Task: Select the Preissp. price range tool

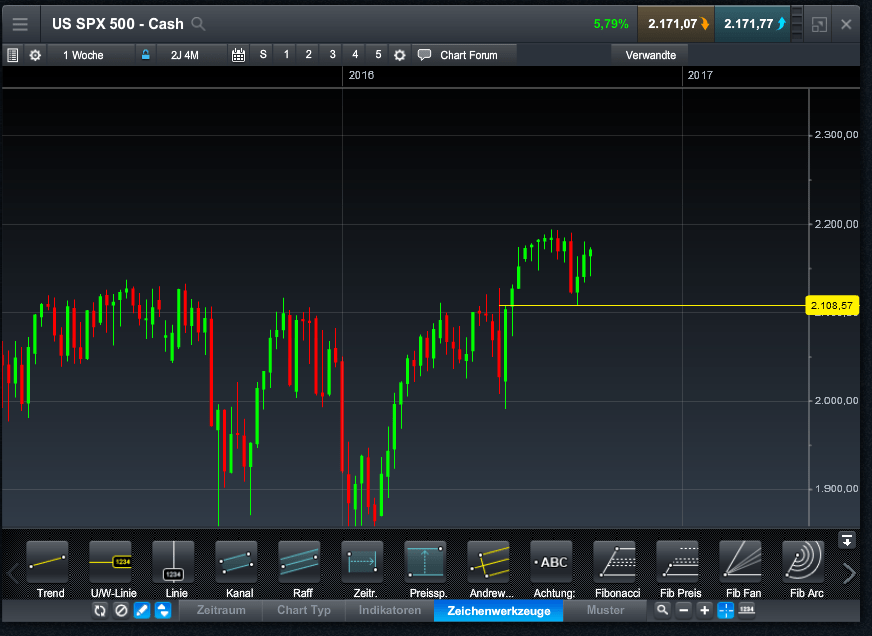Action: [426, 569]
